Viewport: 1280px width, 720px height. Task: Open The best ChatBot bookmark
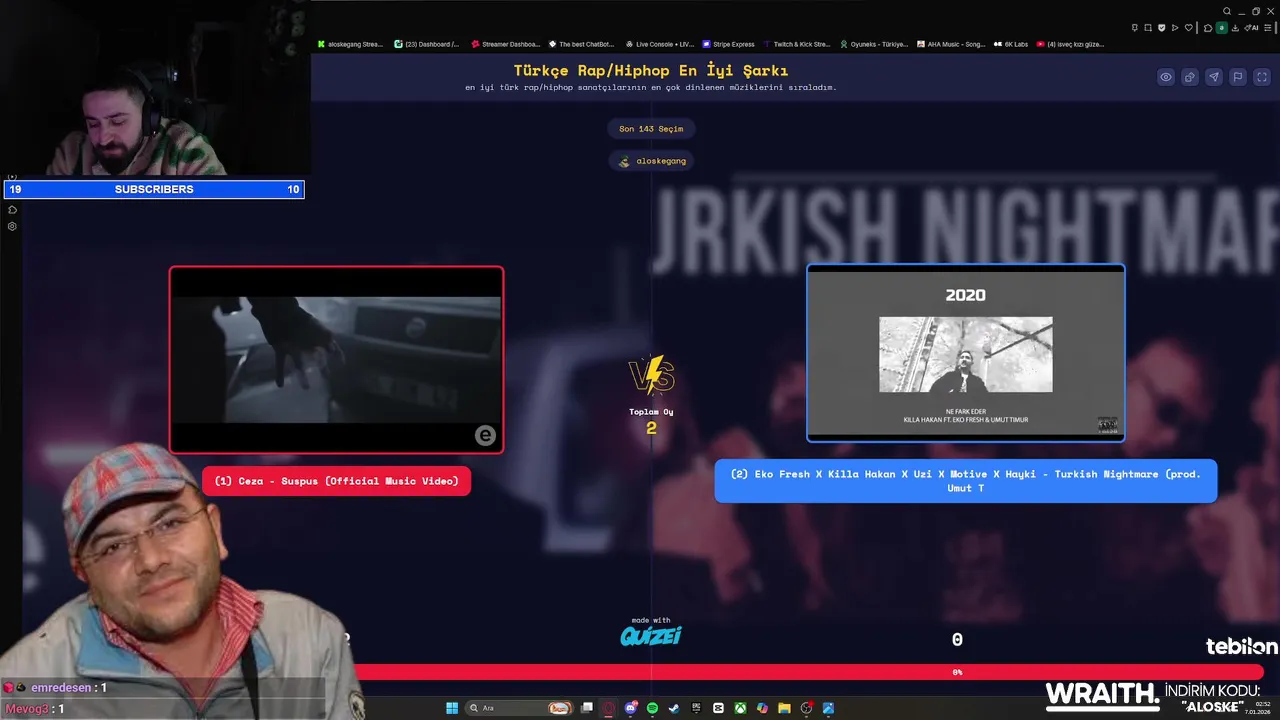[580, 44]
